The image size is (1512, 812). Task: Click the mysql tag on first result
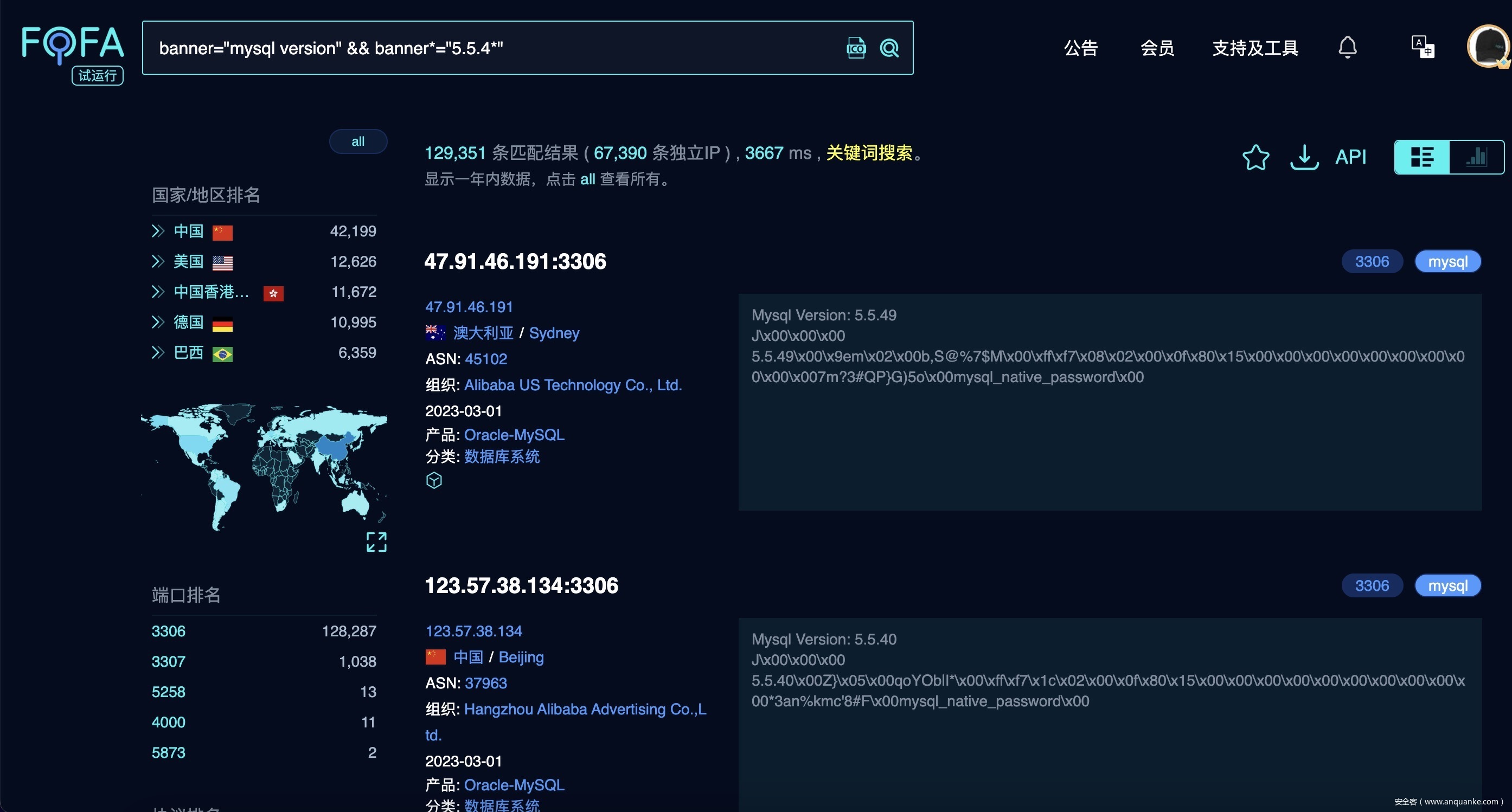point(1447,262)
